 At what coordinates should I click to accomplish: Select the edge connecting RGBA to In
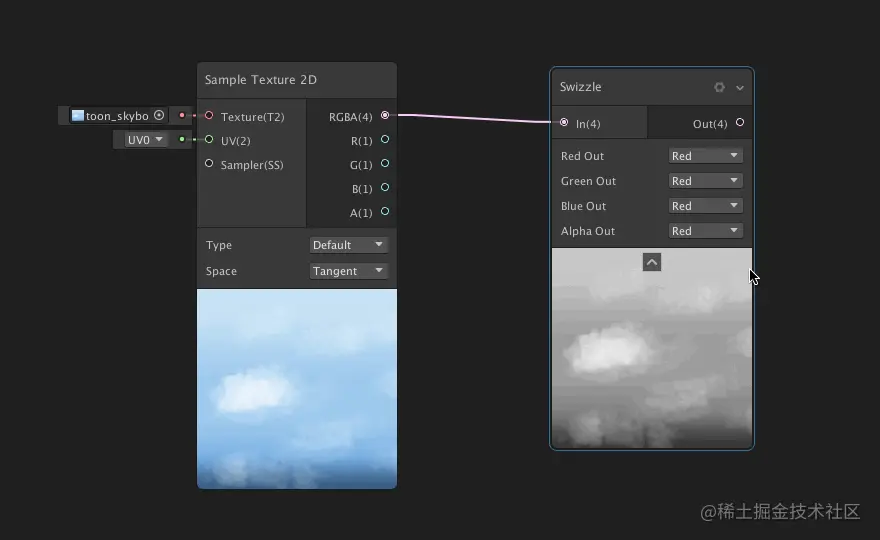click(474, 118)
